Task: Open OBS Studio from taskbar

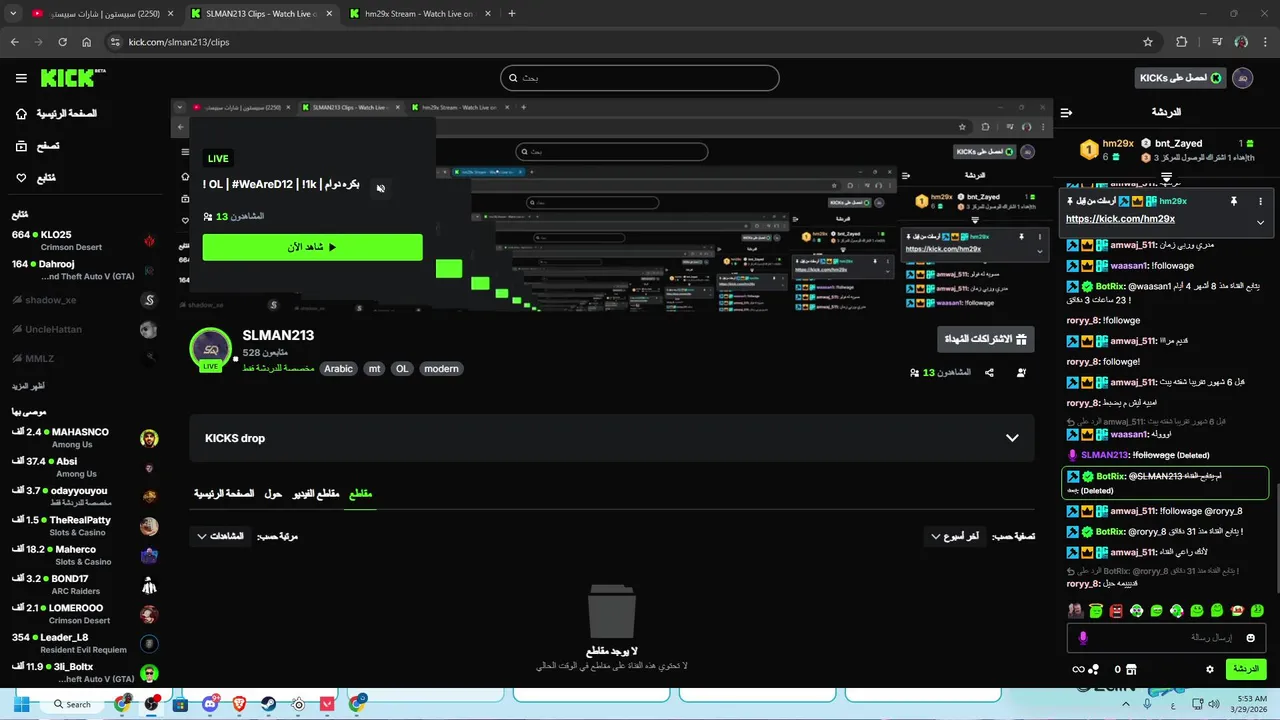Action: (151, 704)
